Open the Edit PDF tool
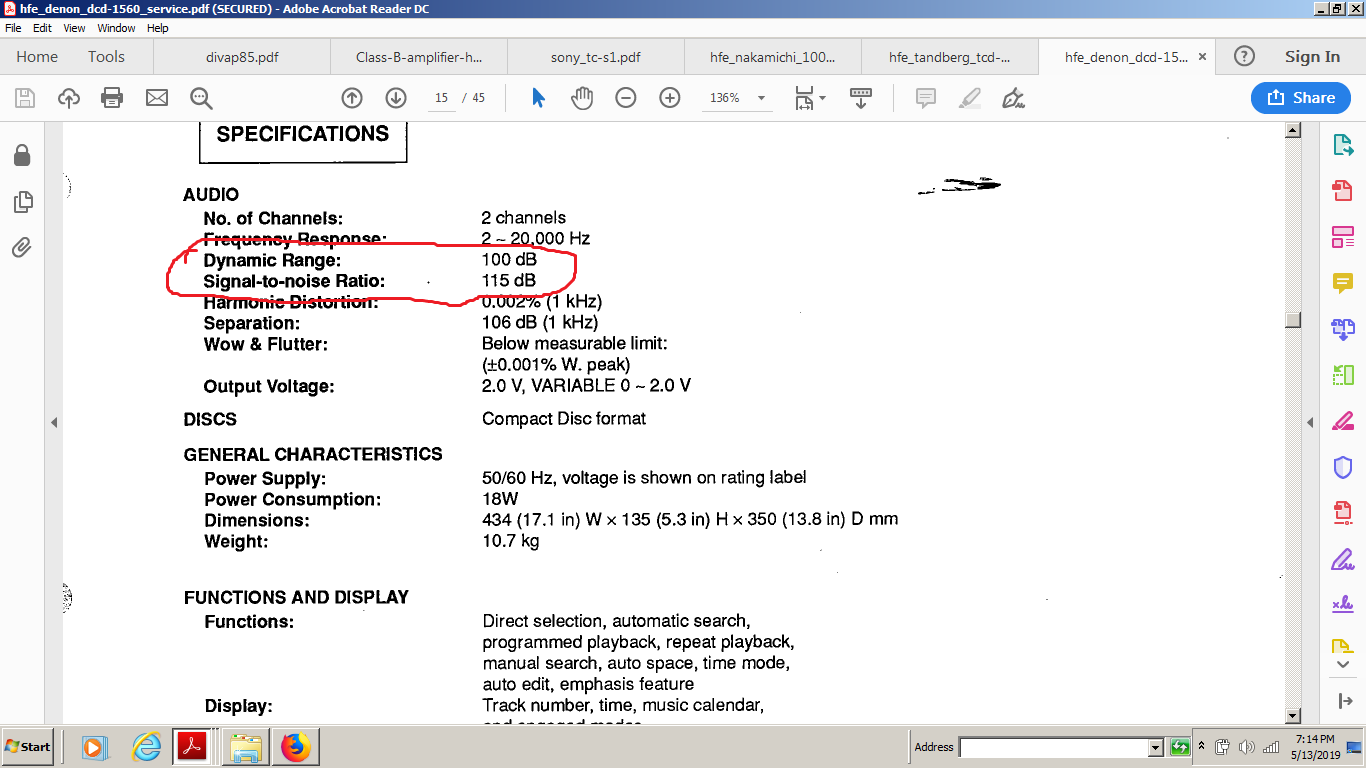1366x768 pixels. coord(1343,237)
